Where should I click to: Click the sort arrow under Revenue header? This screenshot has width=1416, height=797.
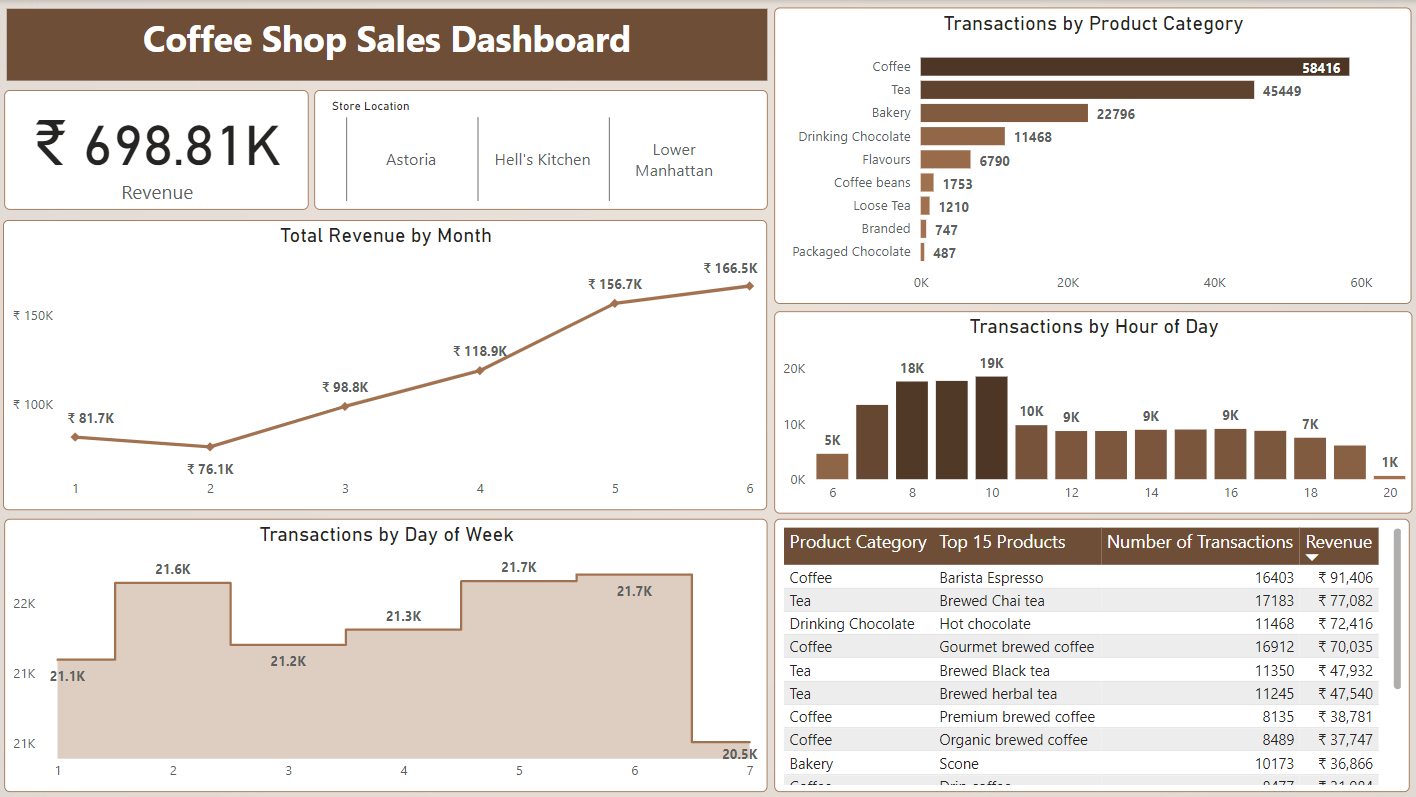click(x=1312, y=557)
